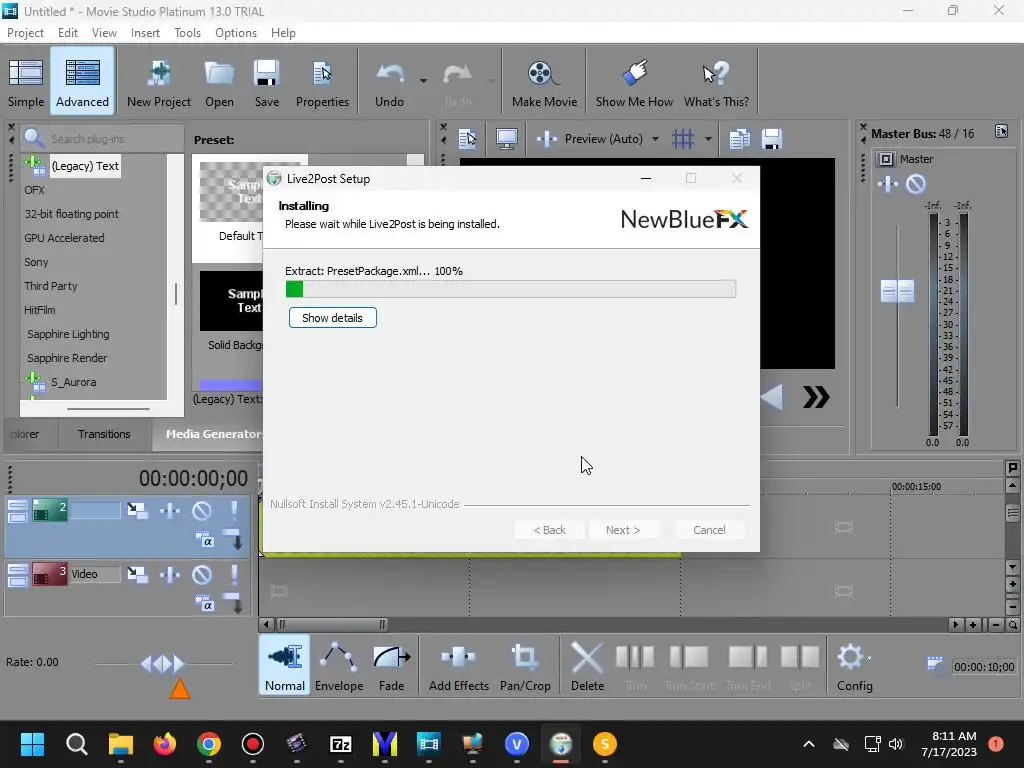Image resolution: width=1024 pixels, height=768 pixels.
Task: Undo the last action
Action: (x=389, y=82)
